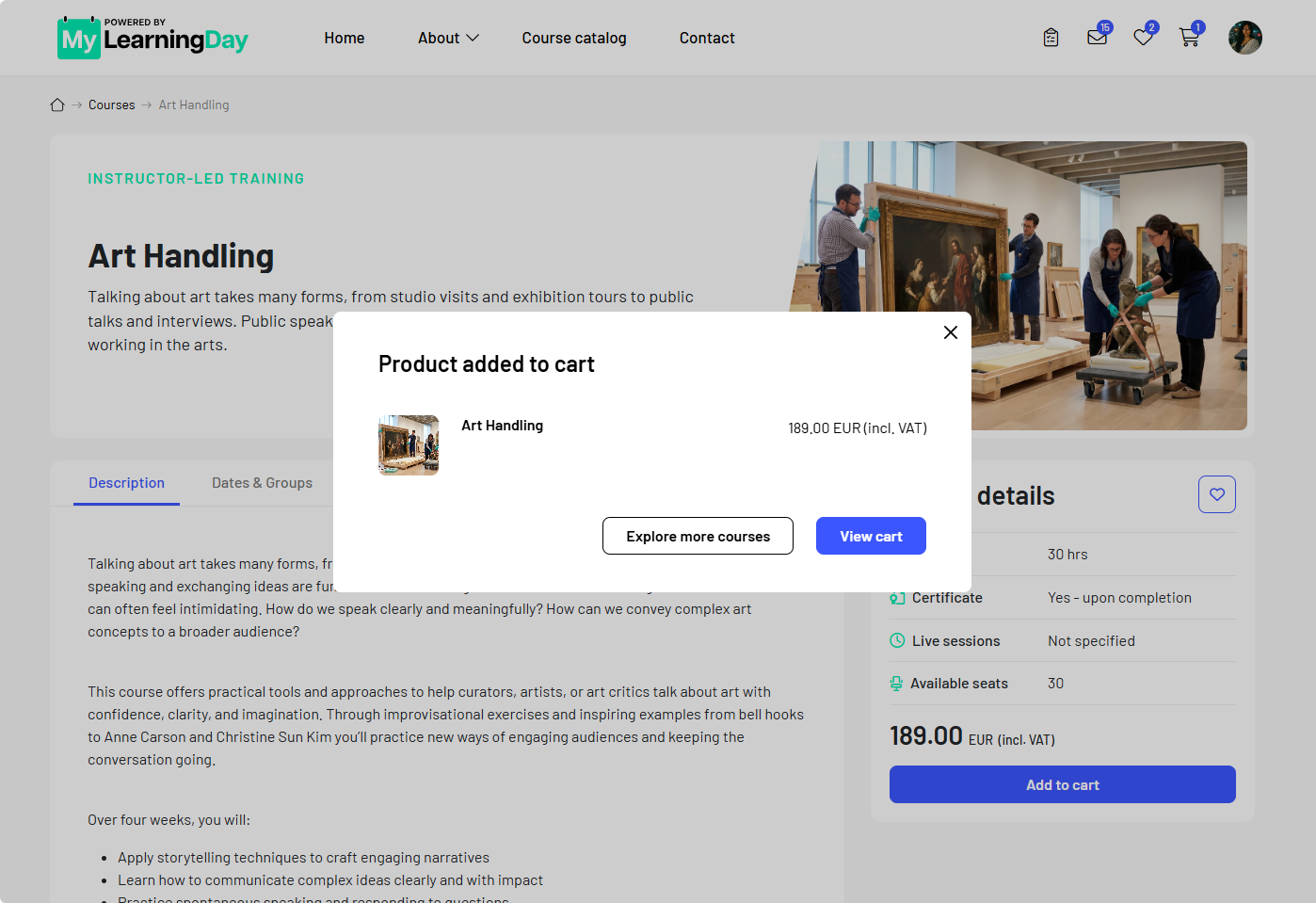Click the user profile avatar
This screenshot has height=903, width=1316.
pos(1244,38)
